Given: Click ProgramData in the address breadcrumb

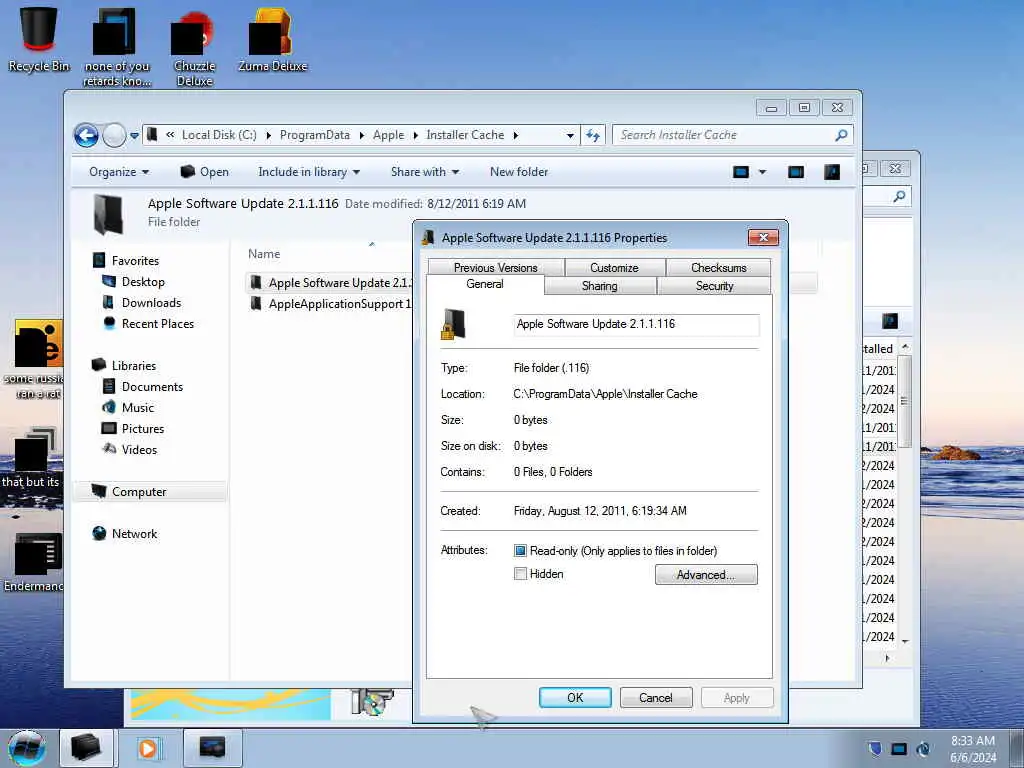Looking at the screenshot, I should 315,135.
